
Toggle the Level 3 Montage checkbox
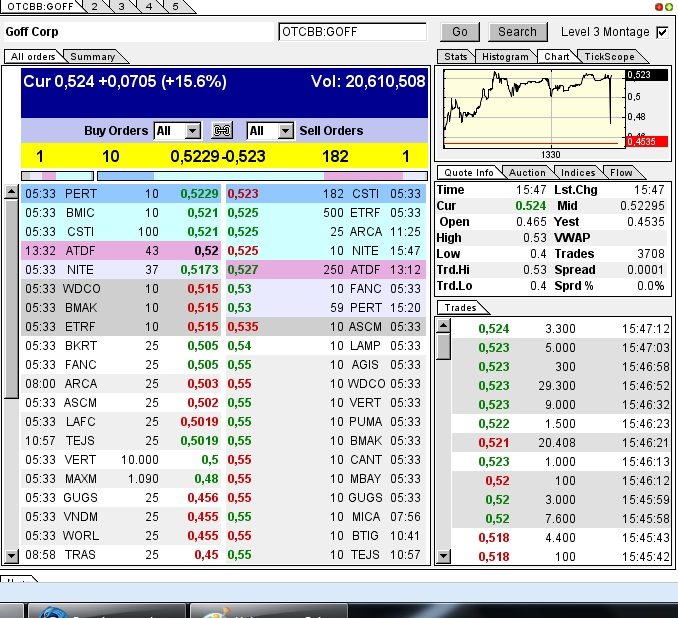[661, 32]
